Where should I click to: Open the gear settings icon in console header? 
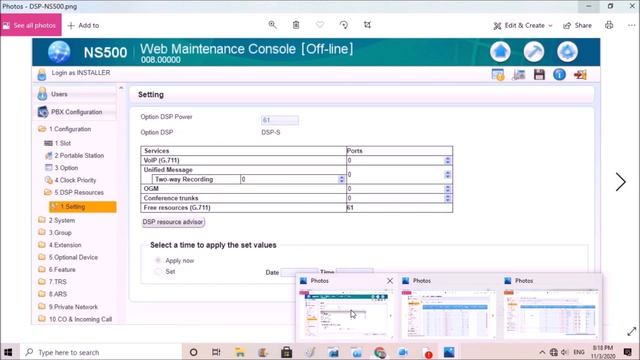pos(567,52)
